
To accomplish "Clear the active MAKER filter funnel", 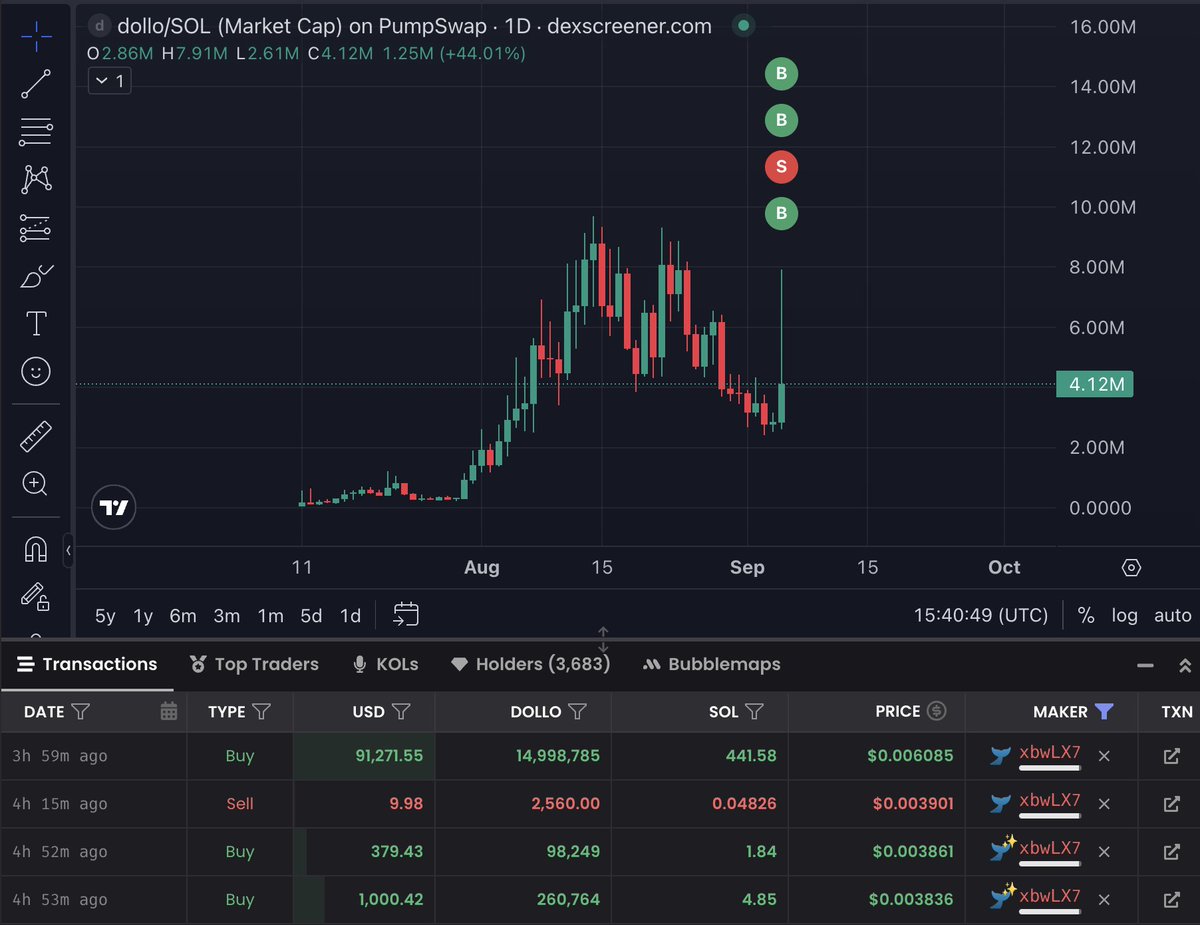I will click(1104, 712).
